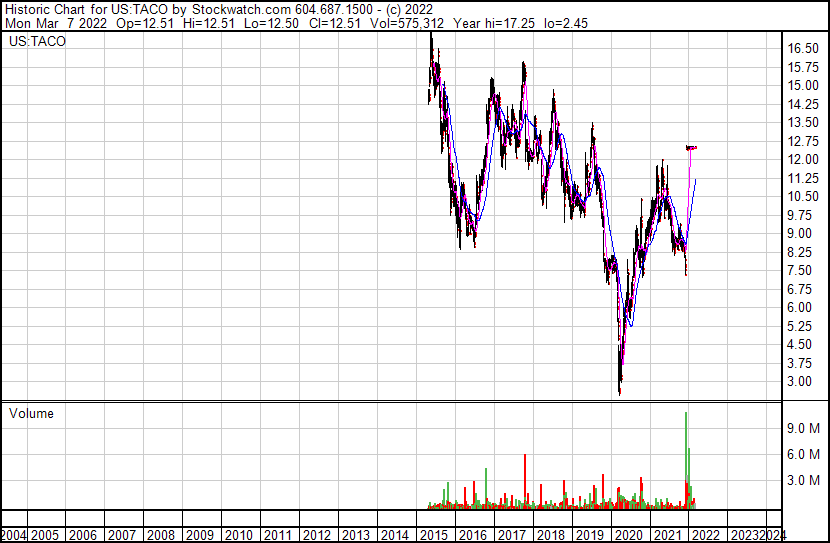The image size is (830, 543).
Task: Click the 2005 year label on the time axis
Action: click(x=44, y=535)
